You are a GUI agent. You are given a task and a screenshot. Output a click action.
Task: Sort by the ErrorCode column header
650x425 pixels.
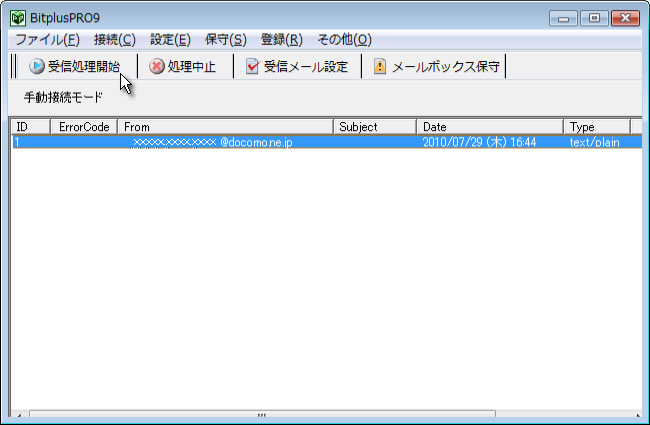84,127
